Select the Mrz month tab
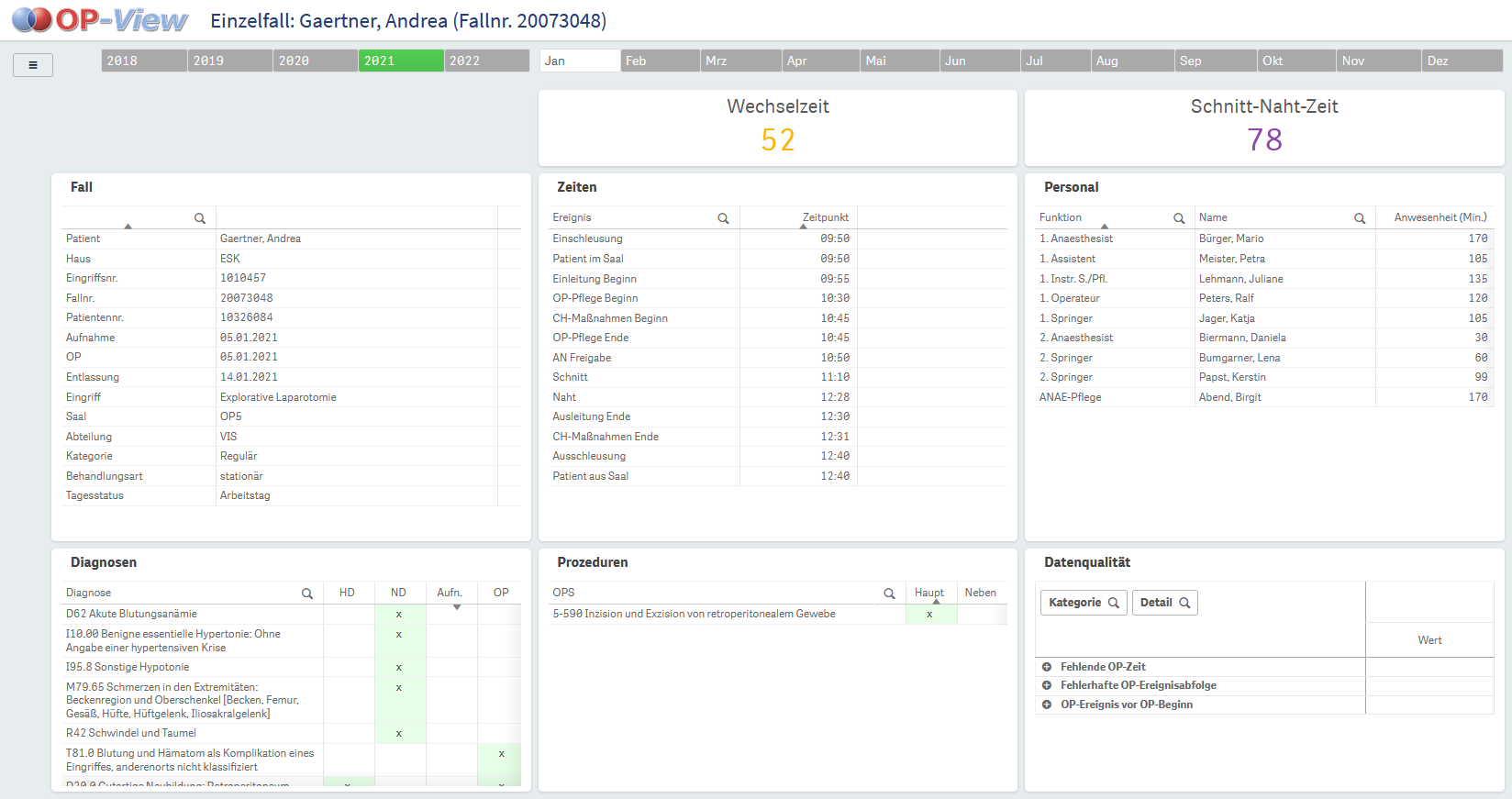This screenshot has height=799, width=1512. point(739,61)
